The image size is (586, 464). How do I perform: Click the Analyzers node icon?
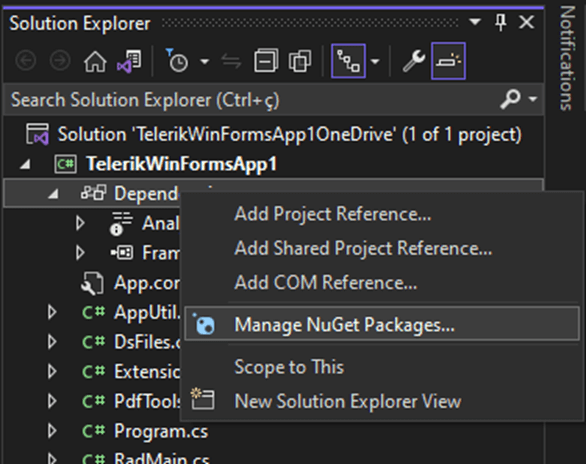tap(121, 223)
